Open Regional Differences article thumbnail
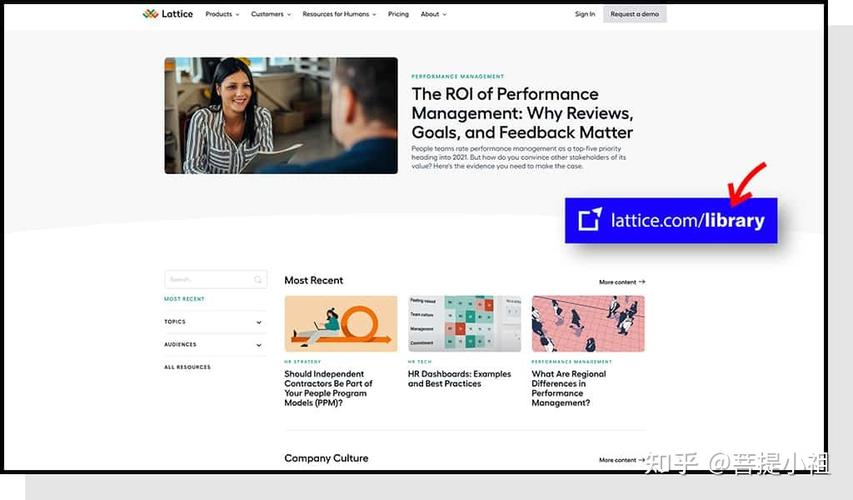 pyautogui.click(x=588, y=324)
